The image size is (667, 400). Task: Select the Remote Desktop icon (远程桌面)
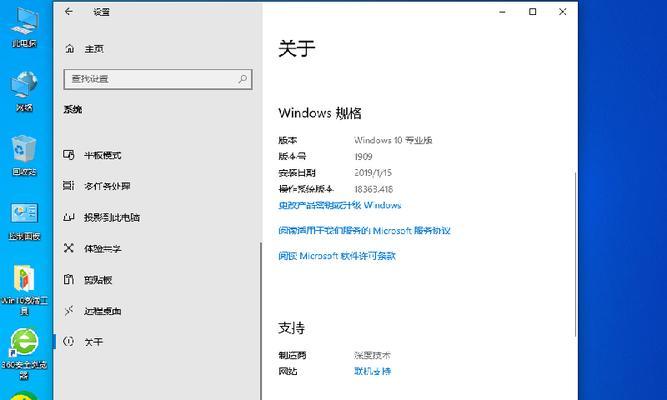[x=69, y=311]
